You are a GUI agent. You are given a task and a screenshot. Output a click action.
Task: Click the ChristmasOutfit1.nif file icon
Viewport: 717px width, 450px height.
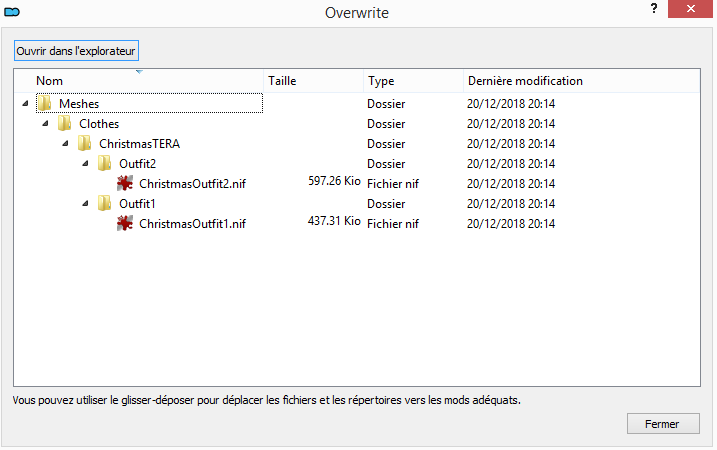[x=124, y=223]
